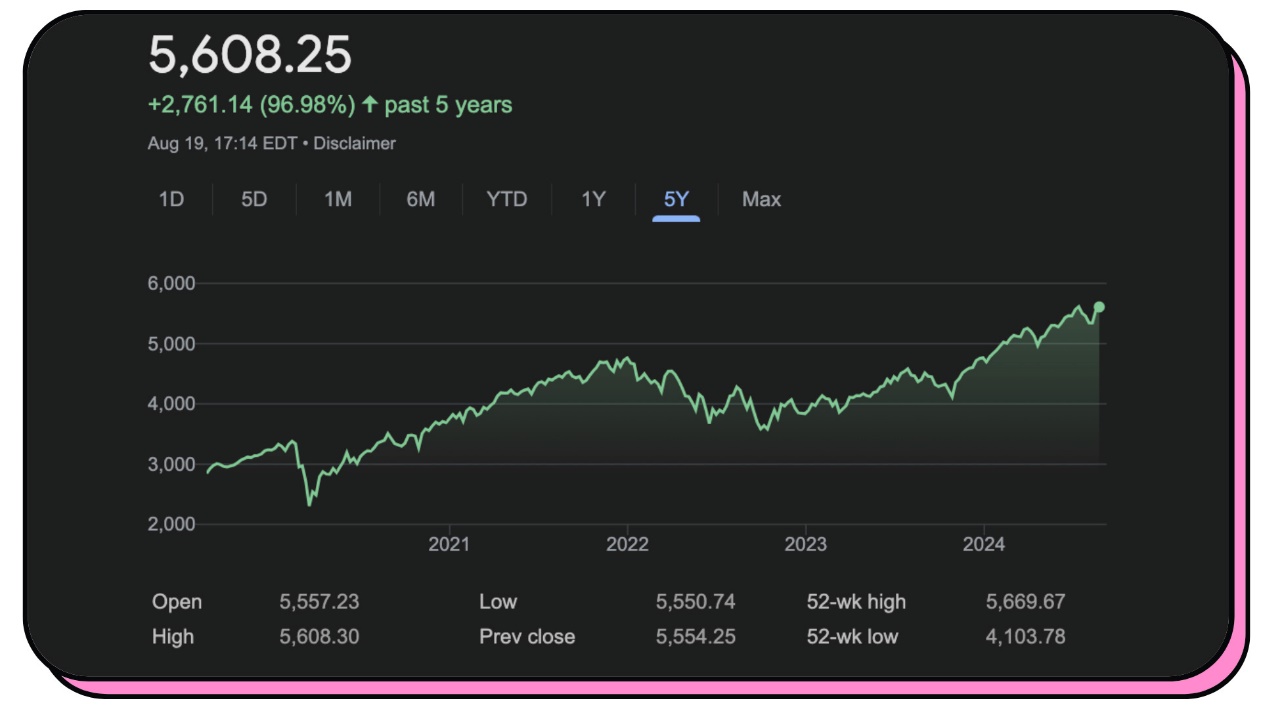The image size is (1261, 709).
Task: Click the 52-wk low value 4,103.78
Action: [x=1025, y=636]
